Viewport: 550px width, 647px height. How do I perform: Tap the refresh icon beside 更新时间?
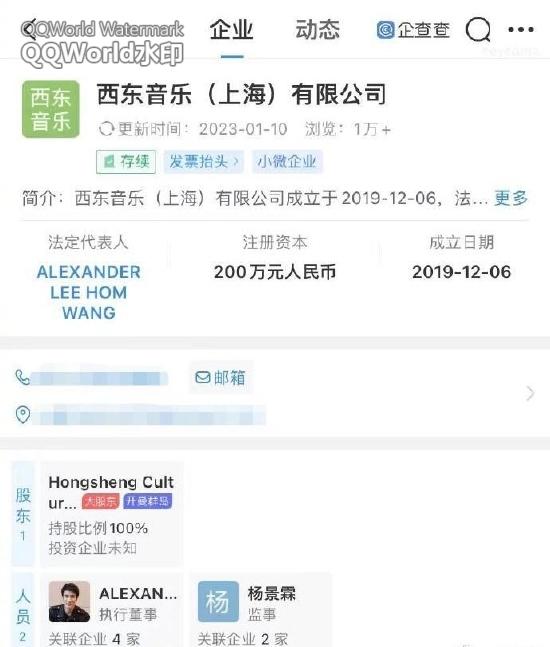point(106,129)
